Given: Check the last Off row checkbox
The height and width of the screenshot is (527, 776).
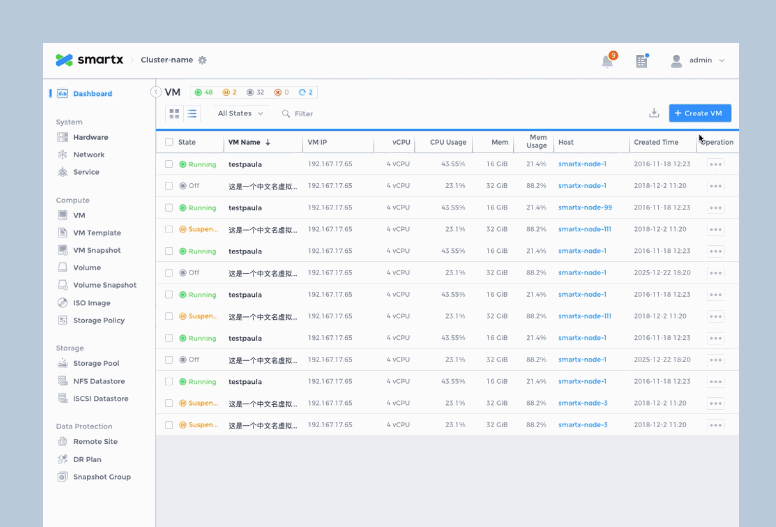Looking at the screenshot, I should click(x=169, y=360).
